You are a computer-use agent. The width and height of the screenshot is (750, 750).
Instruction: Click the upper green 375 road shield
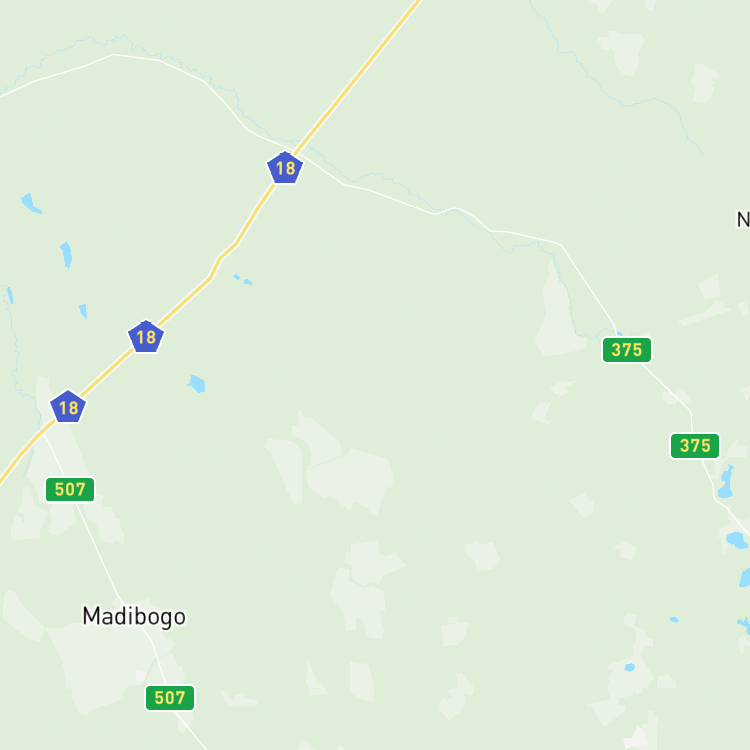627,350
